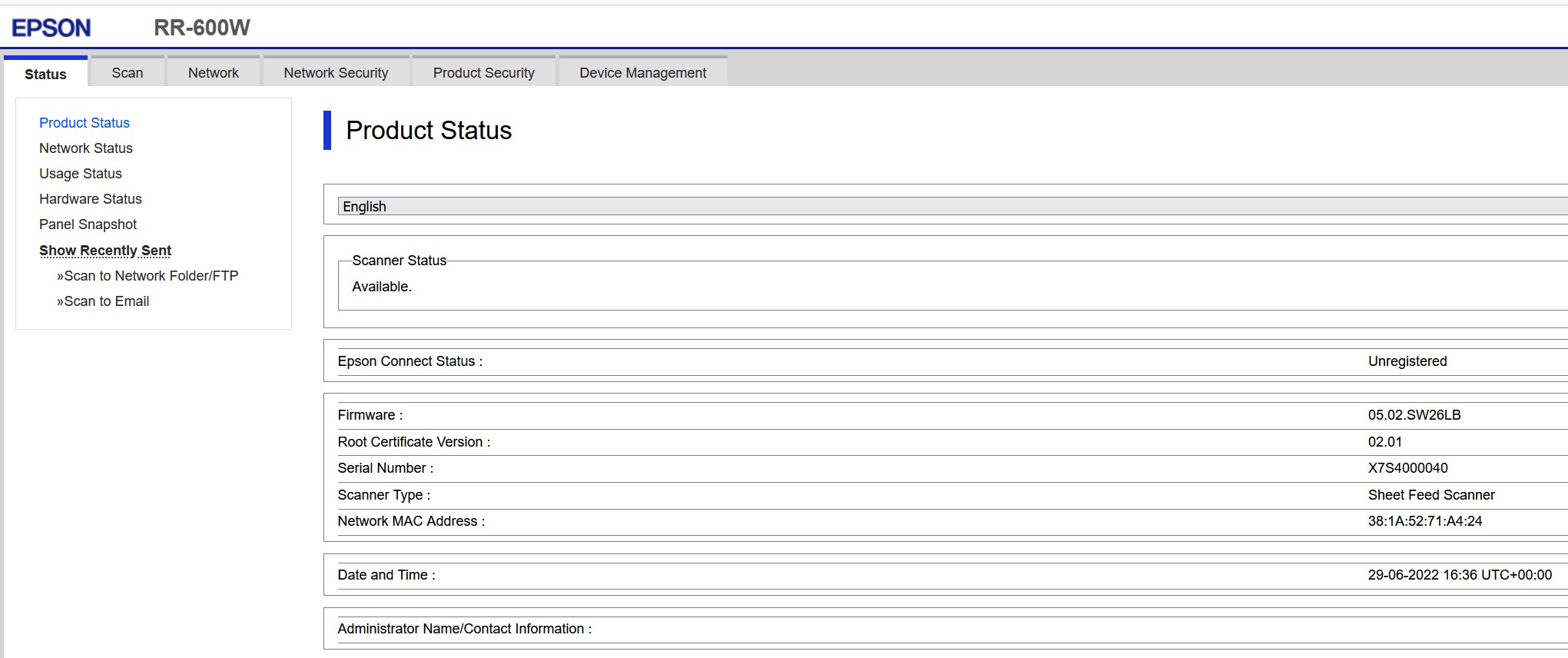This screenshot has height=658, width=1568.
Task: Show the Hardware Status page
Action: 91,199
